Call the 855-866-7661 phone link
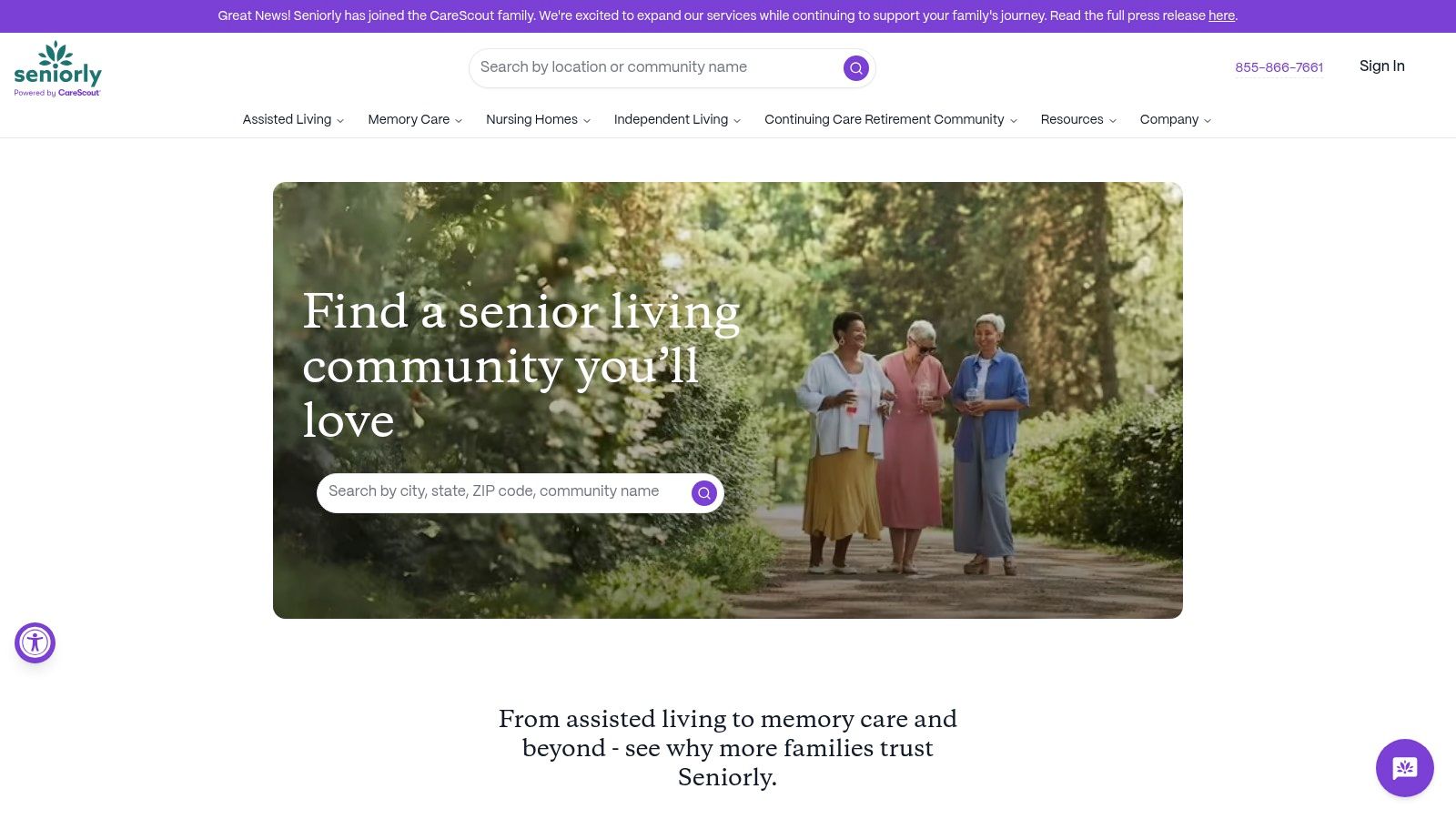 click(1279, 67)
